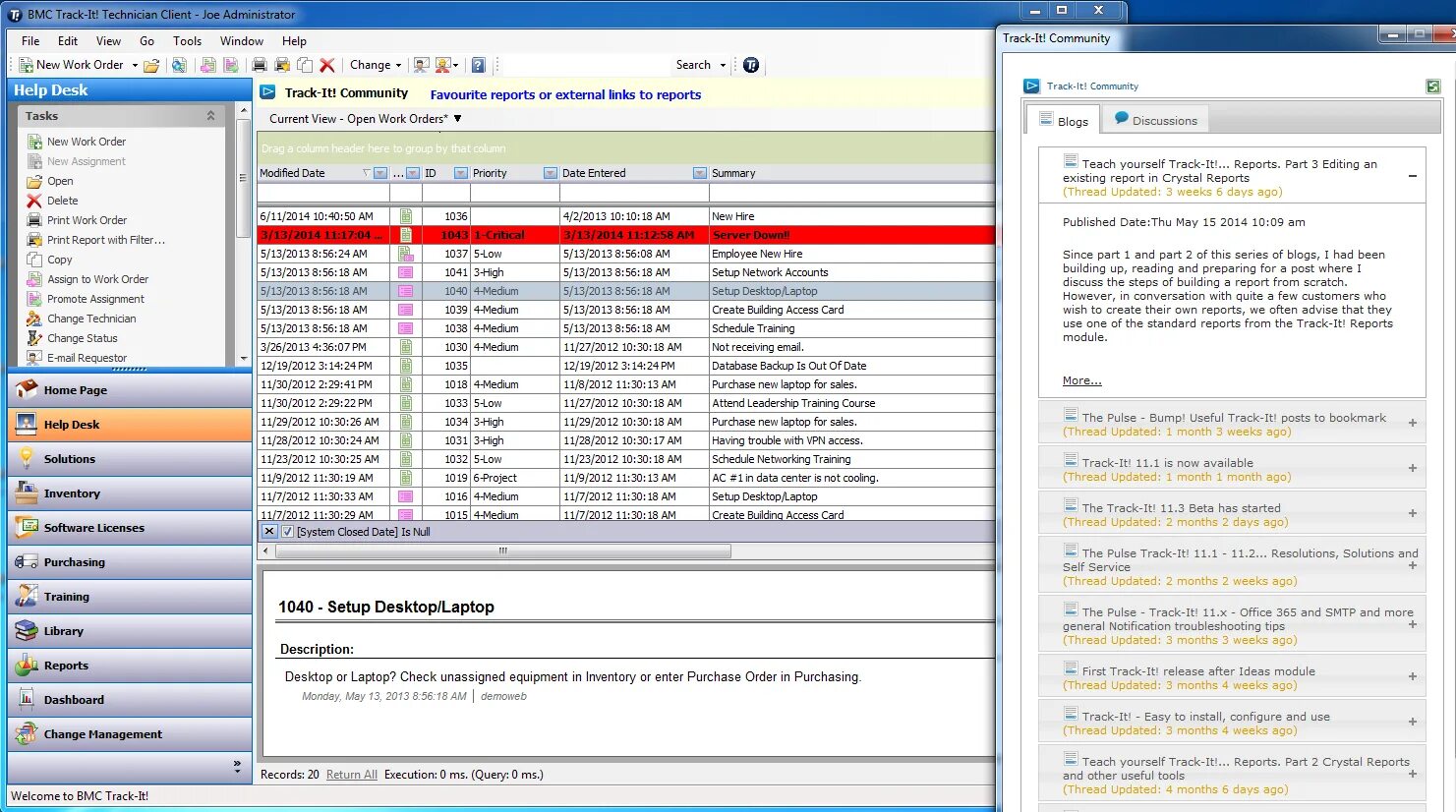Click the Return All link
The image size is (1456, 812).
tap(352, 775)
